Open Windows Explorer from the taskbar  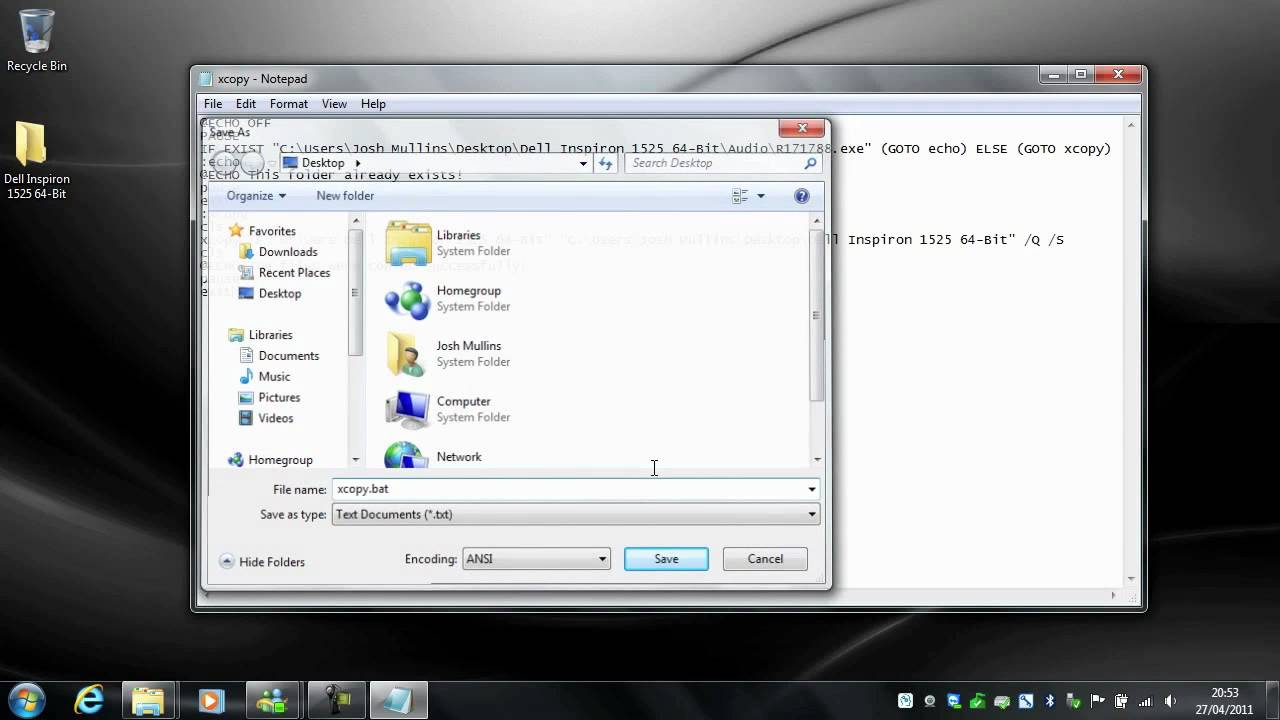coord(148,700)
